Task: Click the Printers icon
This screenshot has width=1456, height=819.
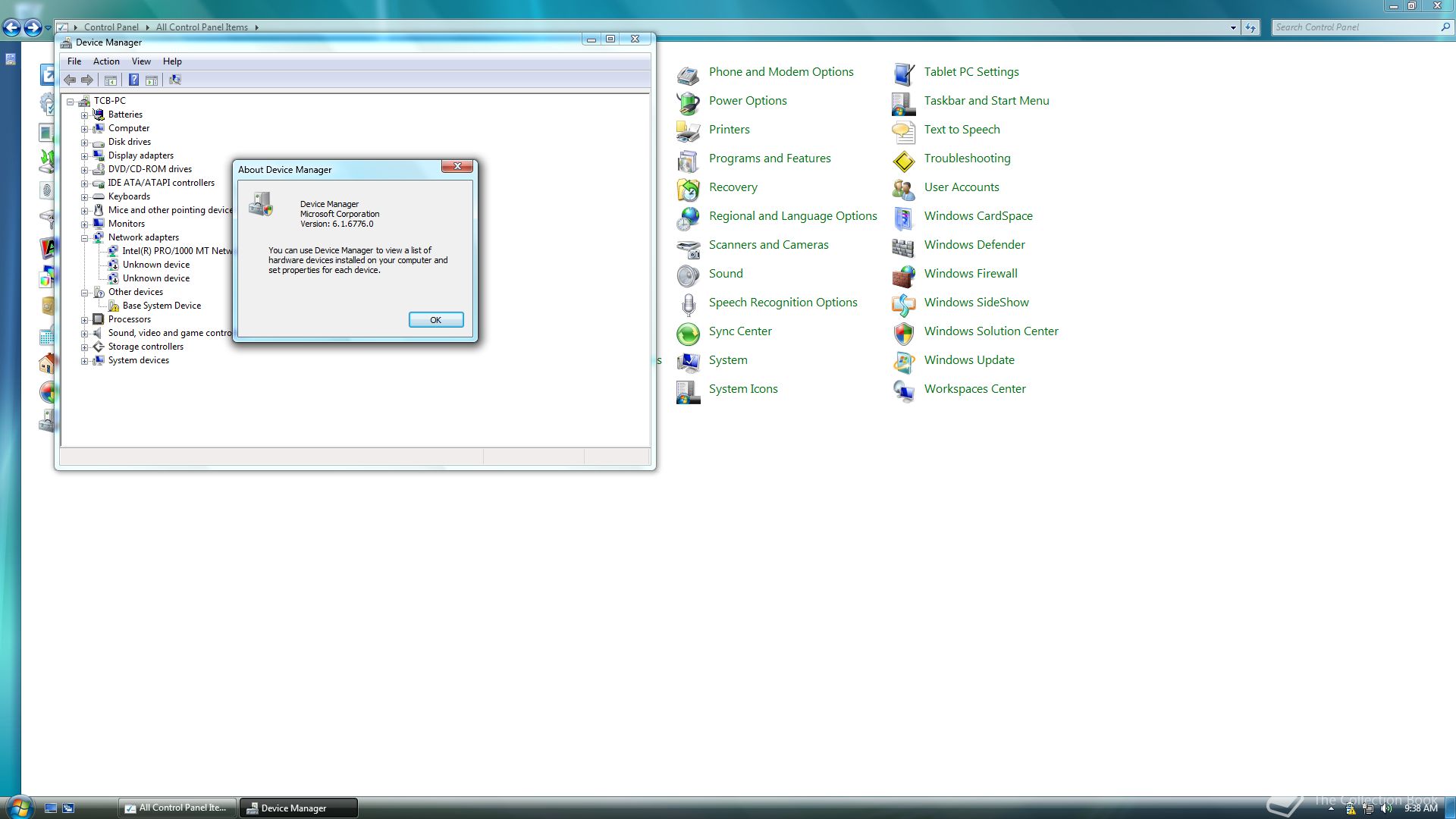Action: (688, 132)
